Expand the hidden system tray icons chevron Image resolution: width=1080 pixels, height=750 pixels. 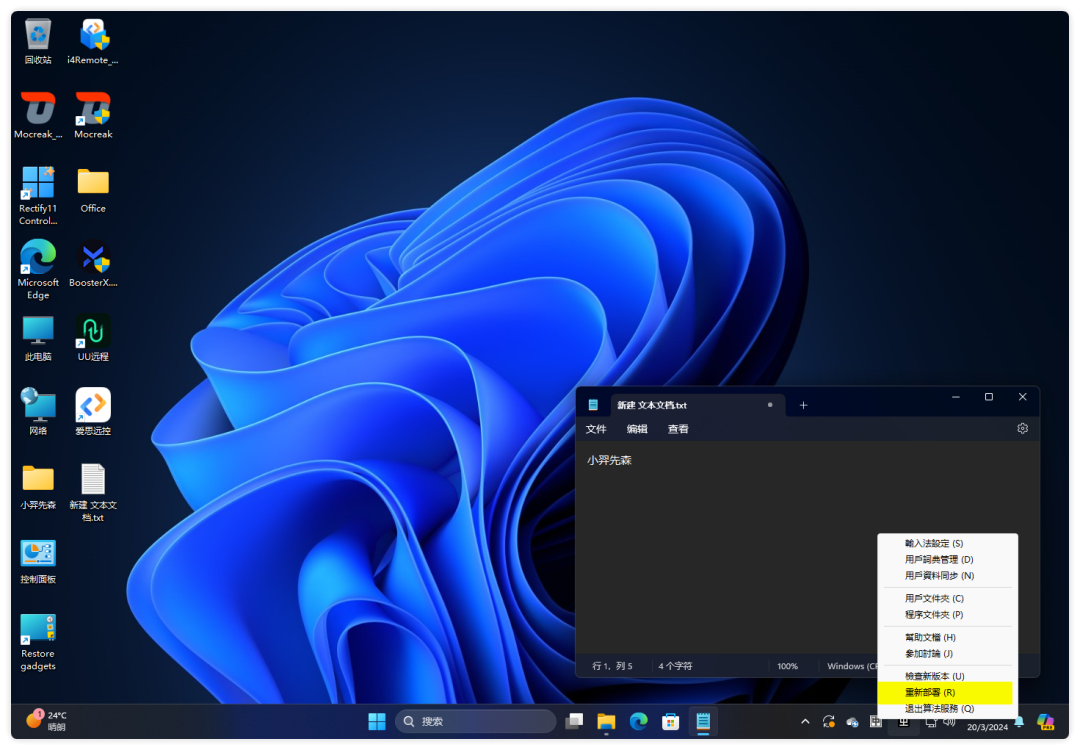tap(805, 721)
